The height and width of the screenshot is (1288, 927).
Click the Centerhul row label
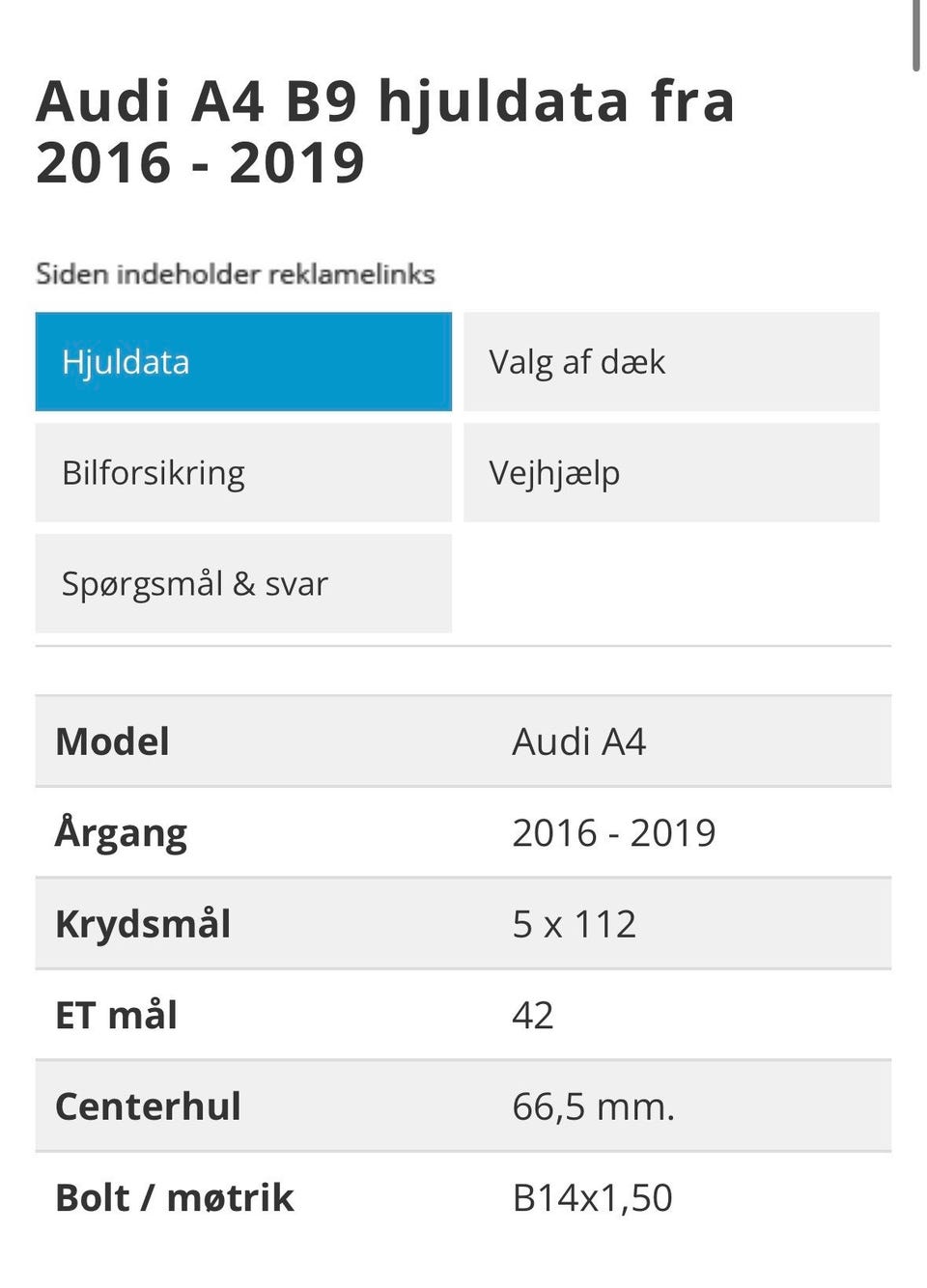[148, 1106]
